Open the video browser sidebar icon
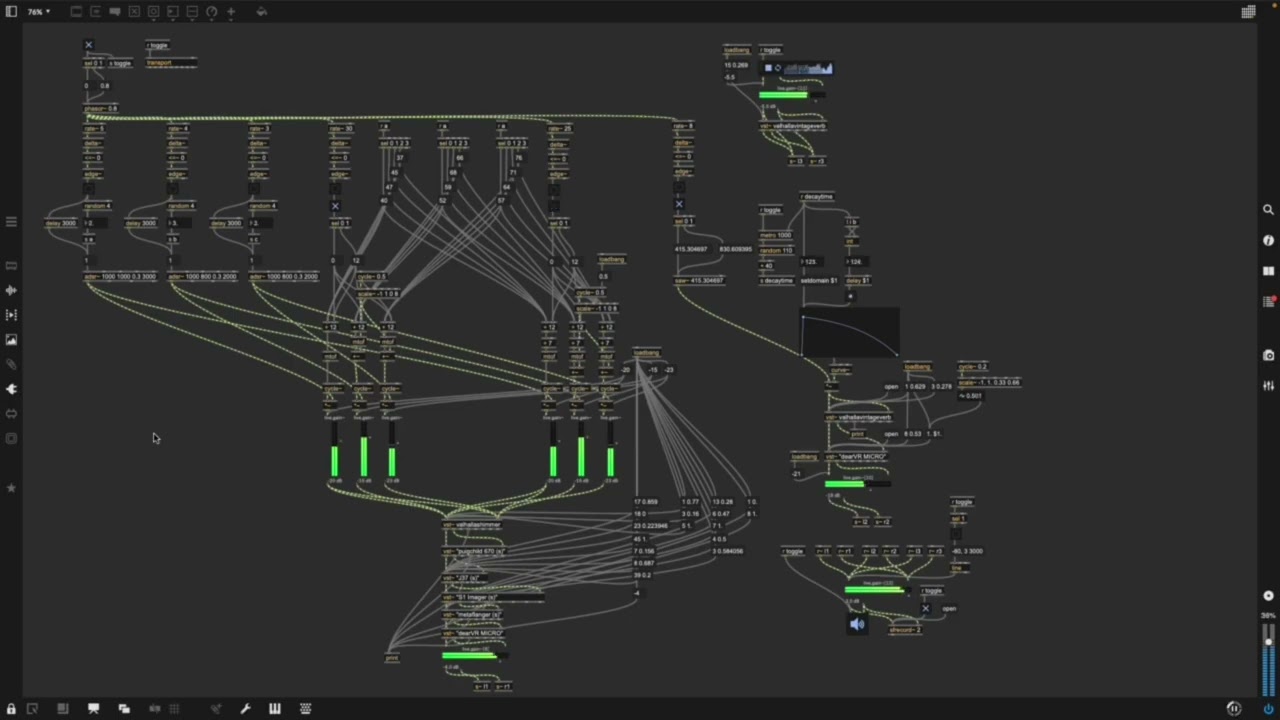 click(11, 315)
